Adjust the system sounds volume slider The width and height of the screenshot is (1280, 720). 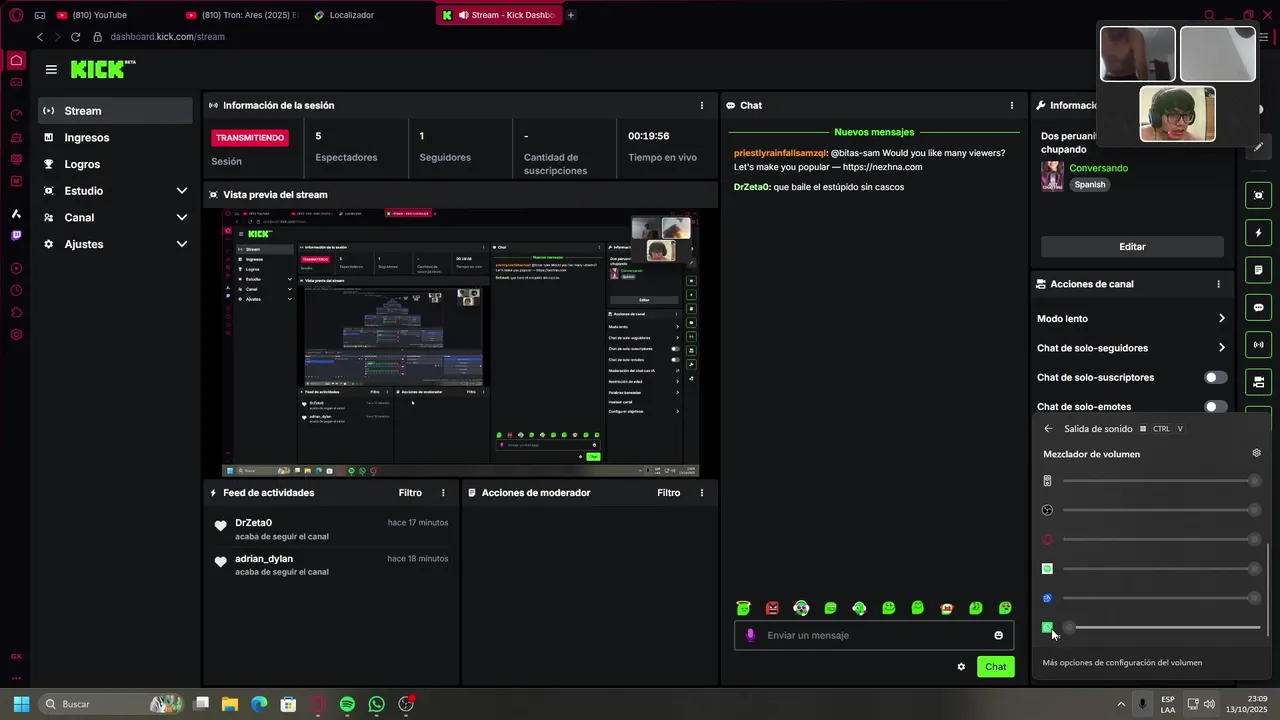coord(1159,481)
